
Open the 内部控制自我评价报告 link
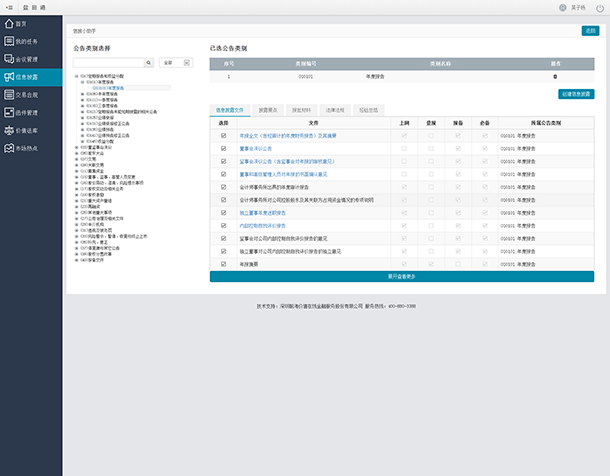[x=263, y=226]
